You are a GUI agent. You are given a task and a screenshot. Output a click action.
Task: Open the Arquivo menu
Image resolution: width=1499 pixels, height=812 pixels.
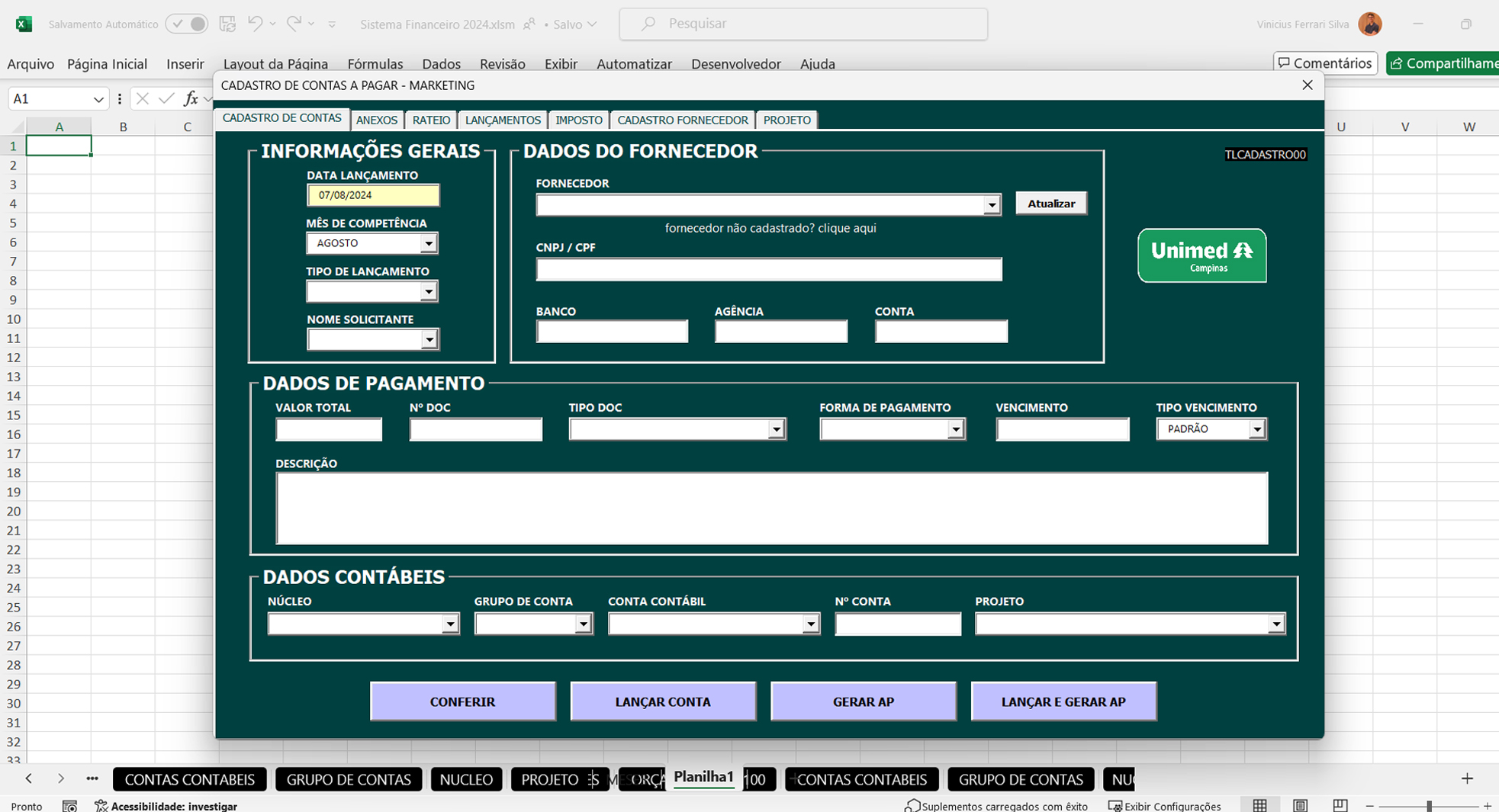[31, 64]
